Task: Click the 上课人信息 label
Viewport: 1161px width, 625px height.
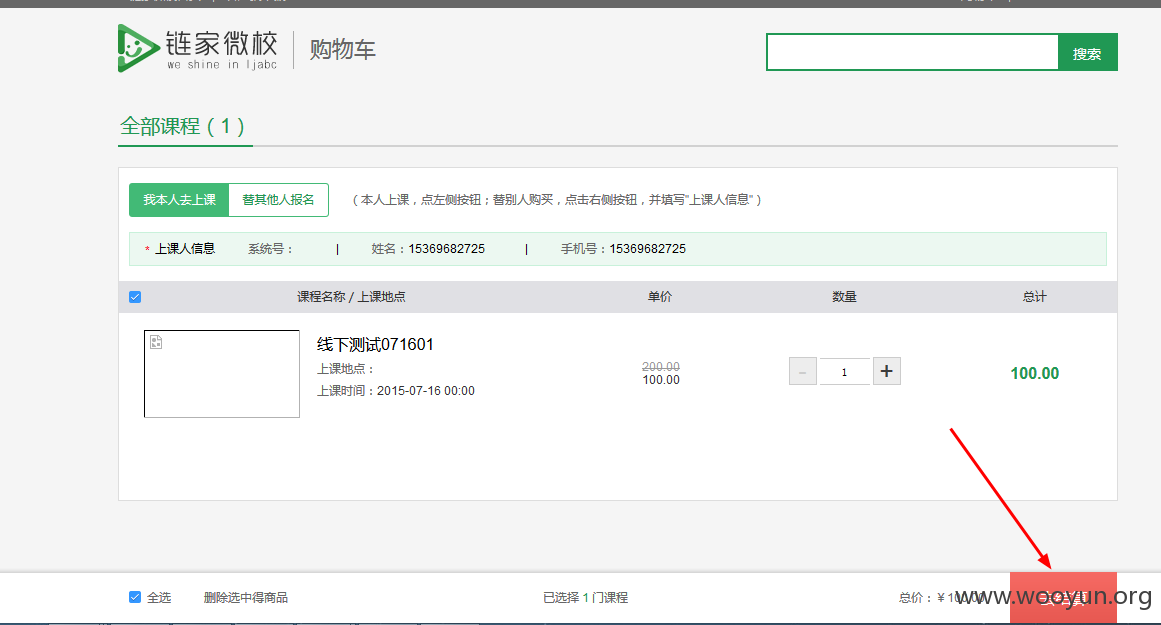Action: (185, 249)
